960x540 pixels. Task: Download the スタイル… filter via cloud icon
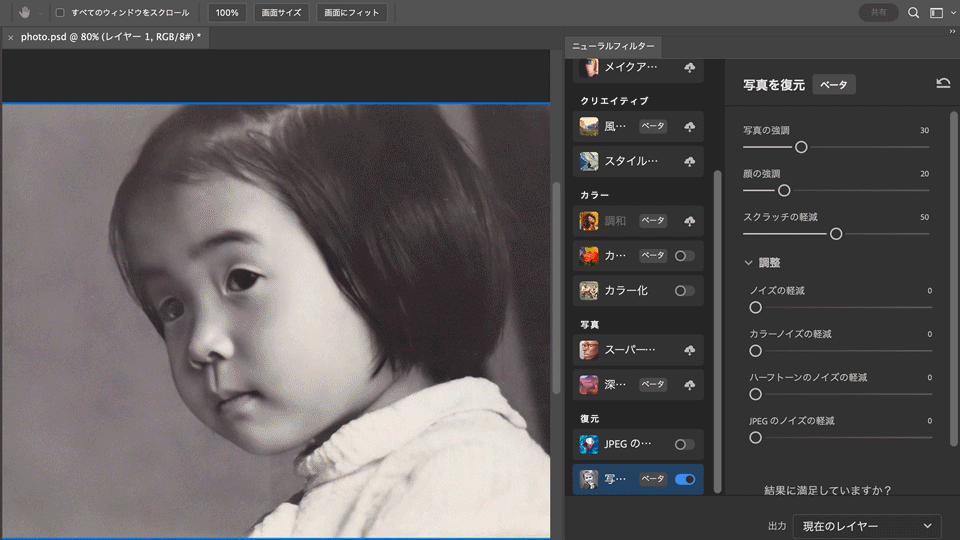(689, 162)
